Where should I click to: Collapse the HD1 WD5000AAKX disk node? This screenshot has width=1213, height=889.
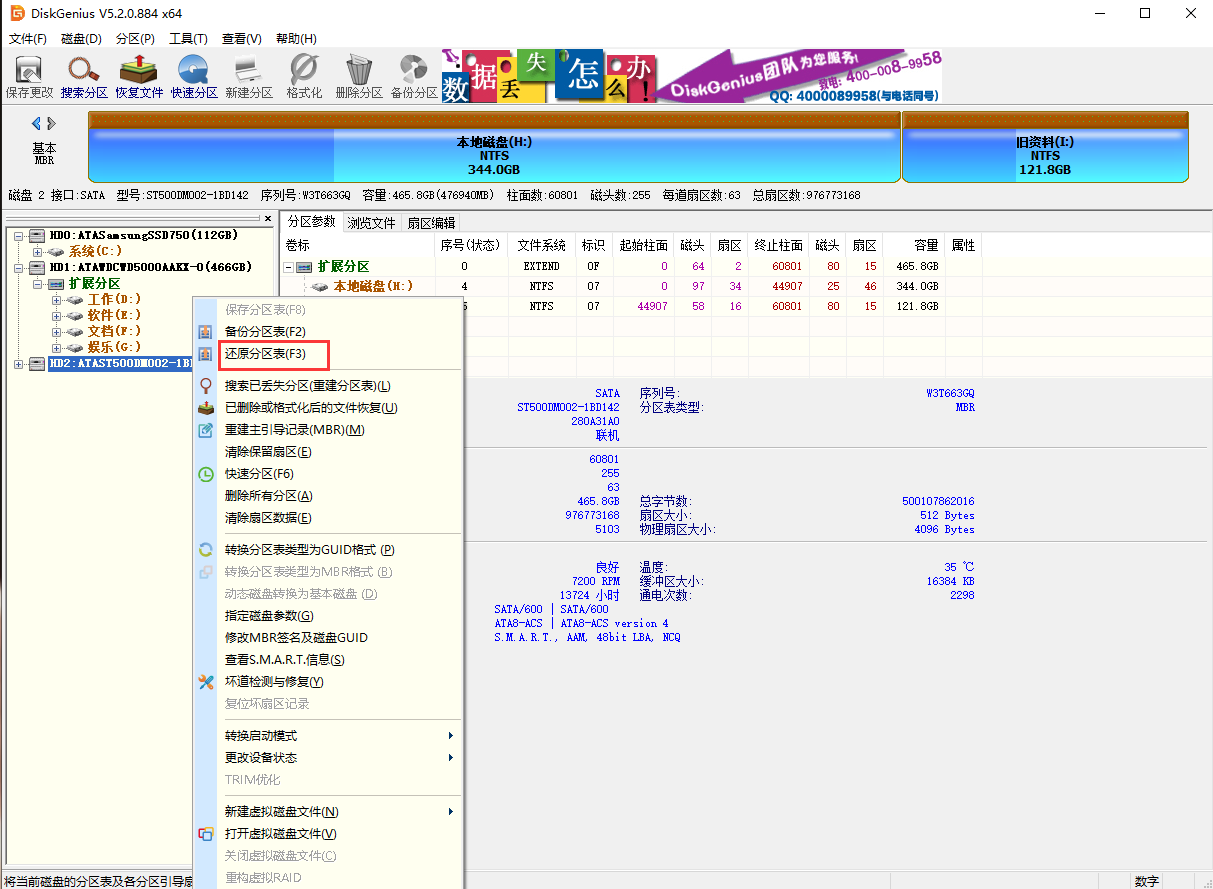click(18, 268)
